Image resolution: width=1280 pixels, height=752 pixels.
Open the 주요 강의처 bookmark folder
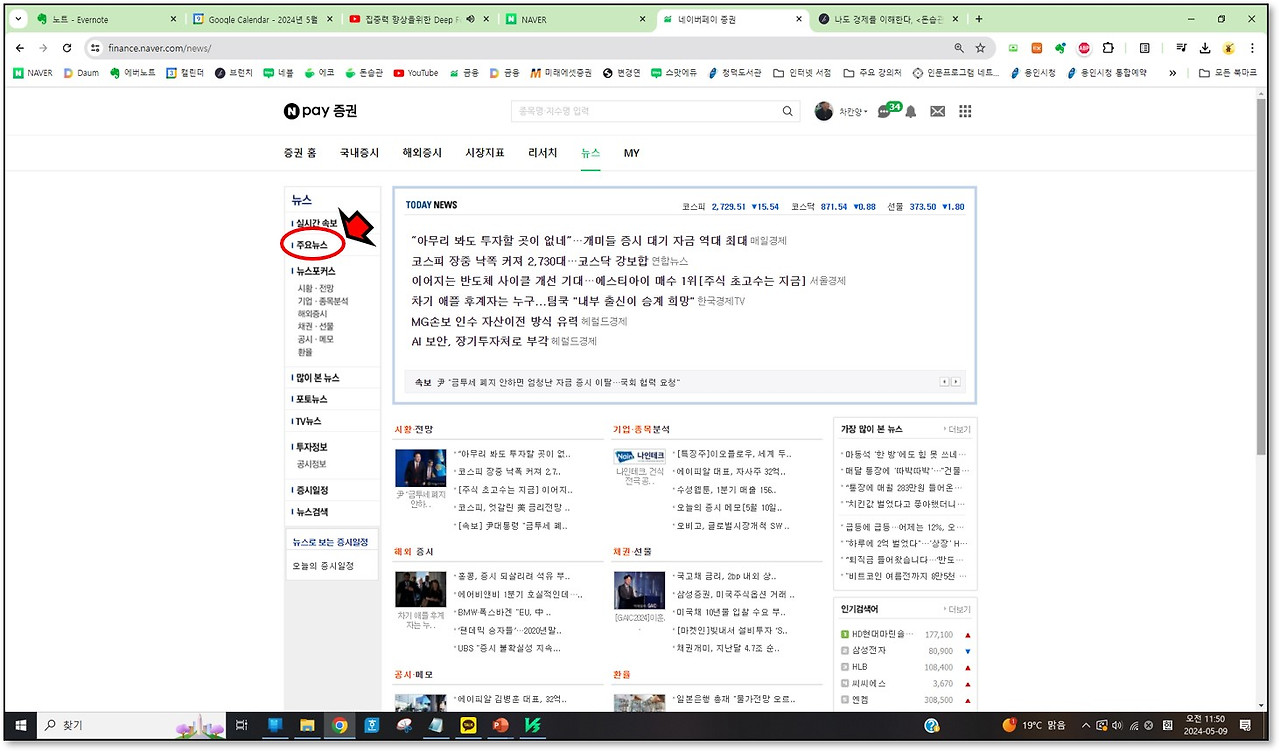pyautogui.click(x=872, y=73)
